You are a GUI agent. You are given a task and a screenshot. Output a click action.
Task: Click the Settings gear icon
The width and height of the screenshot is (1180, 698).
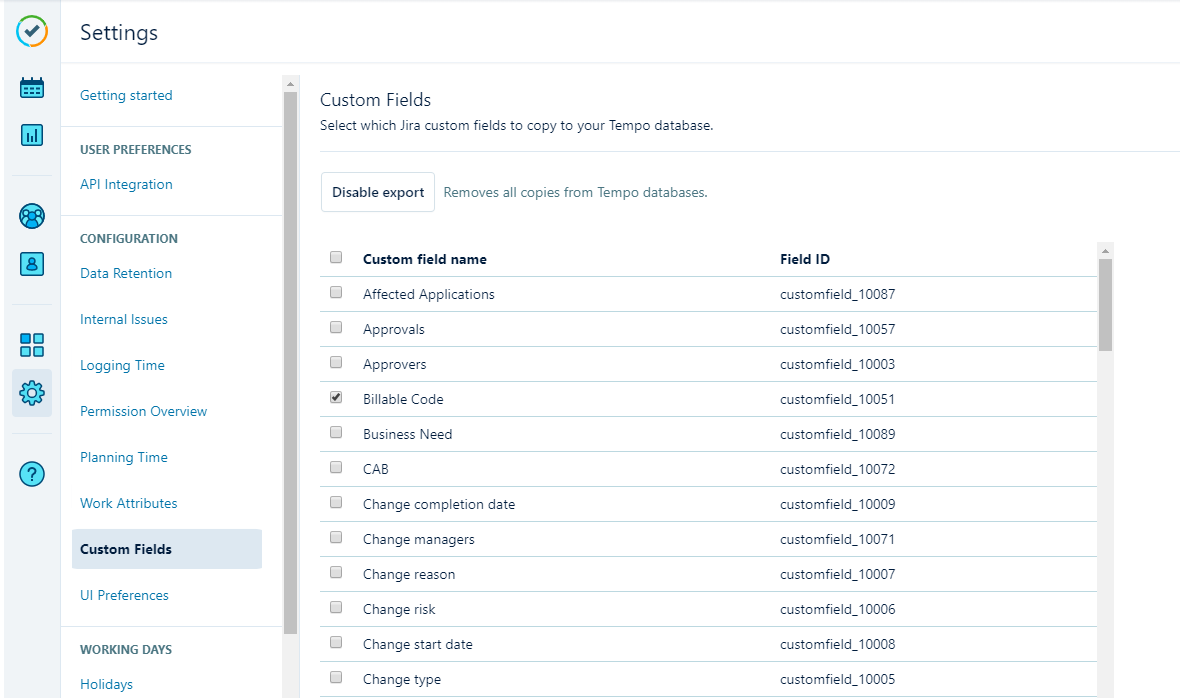[x=32, y=393]
